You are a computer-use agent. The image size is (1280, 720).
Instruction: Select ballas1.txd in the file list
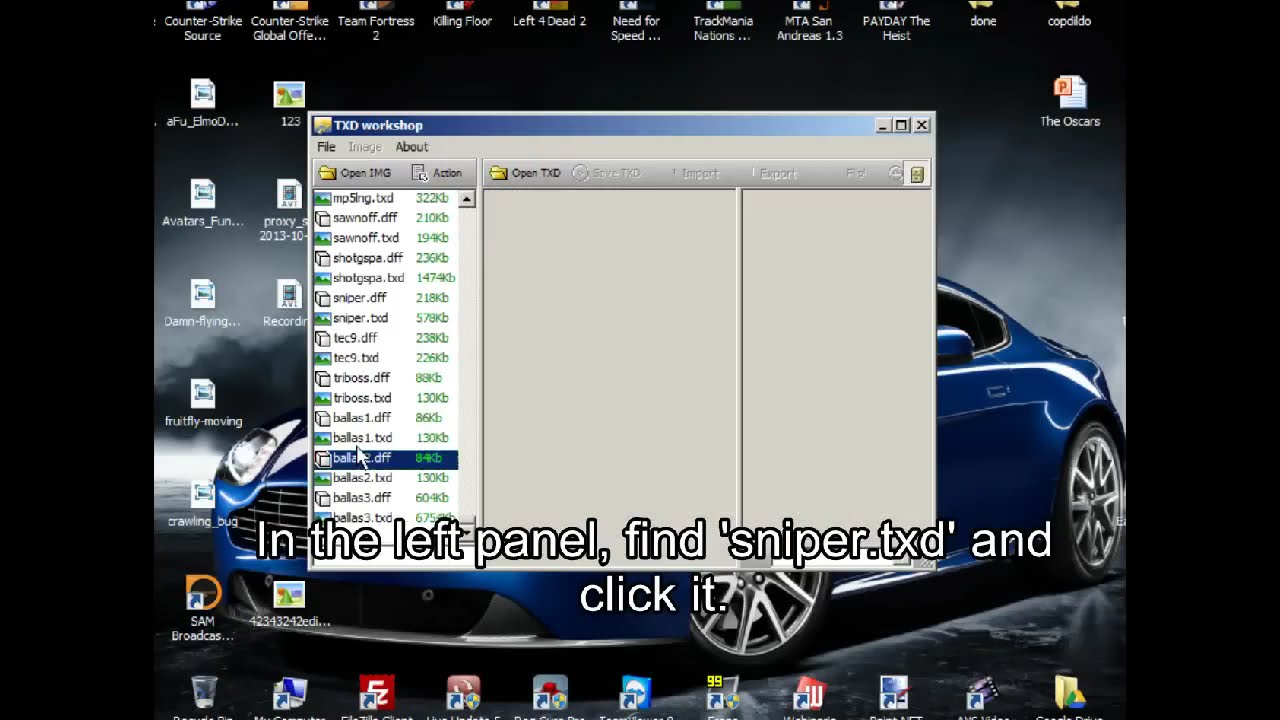[386, 438]
